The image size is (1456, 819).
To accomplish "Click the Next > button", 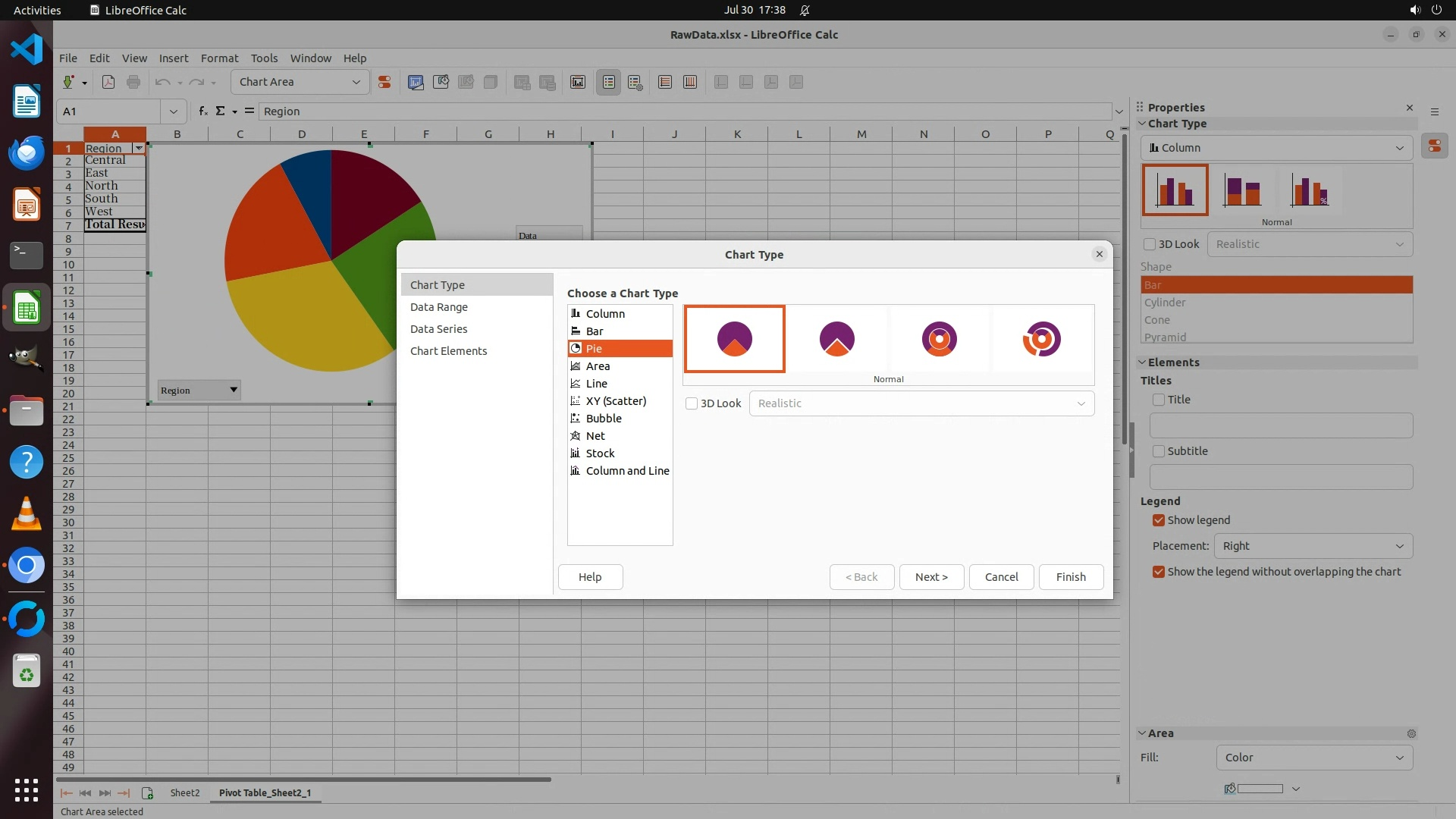I will click(x=931, y=577).
